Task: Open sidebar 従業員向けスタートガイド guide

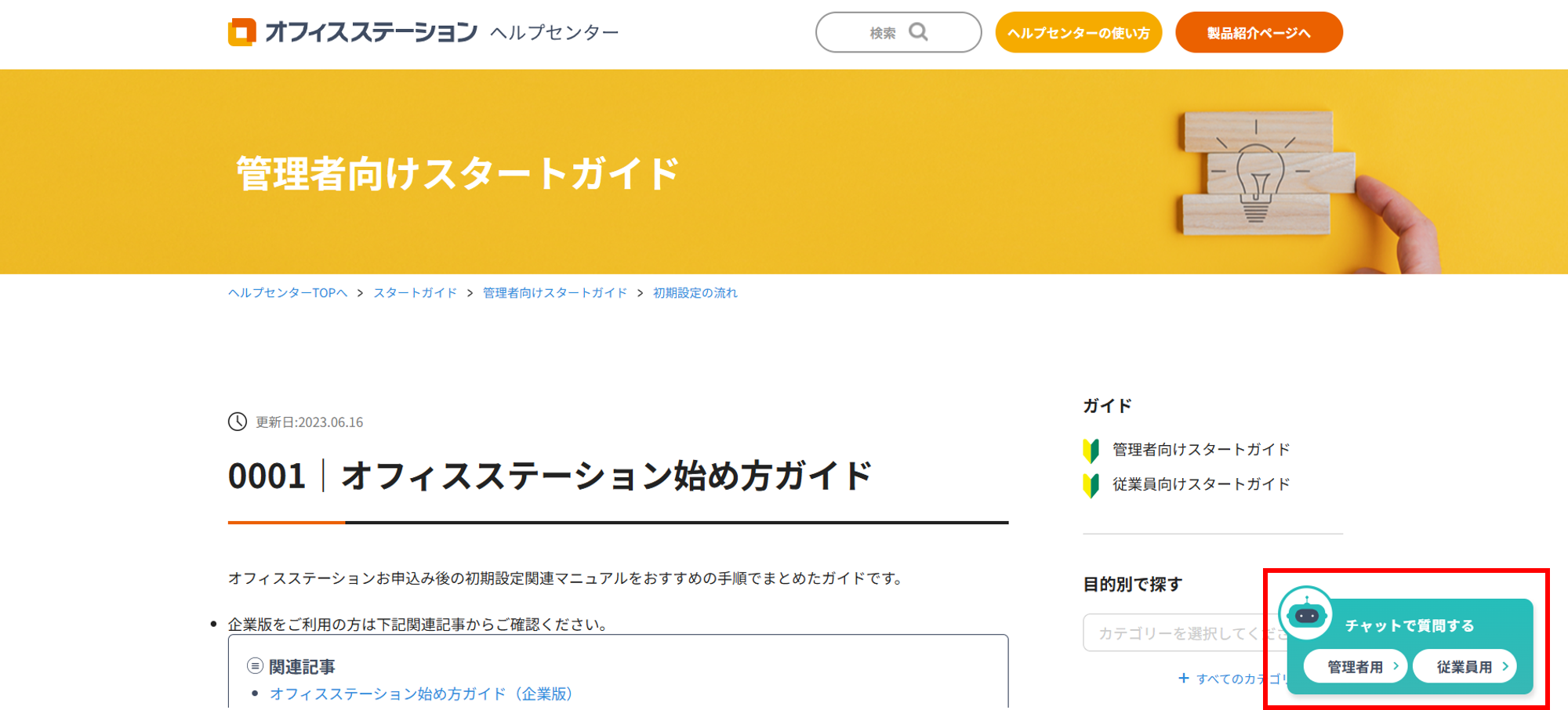Action: (x=1201, y=484)
